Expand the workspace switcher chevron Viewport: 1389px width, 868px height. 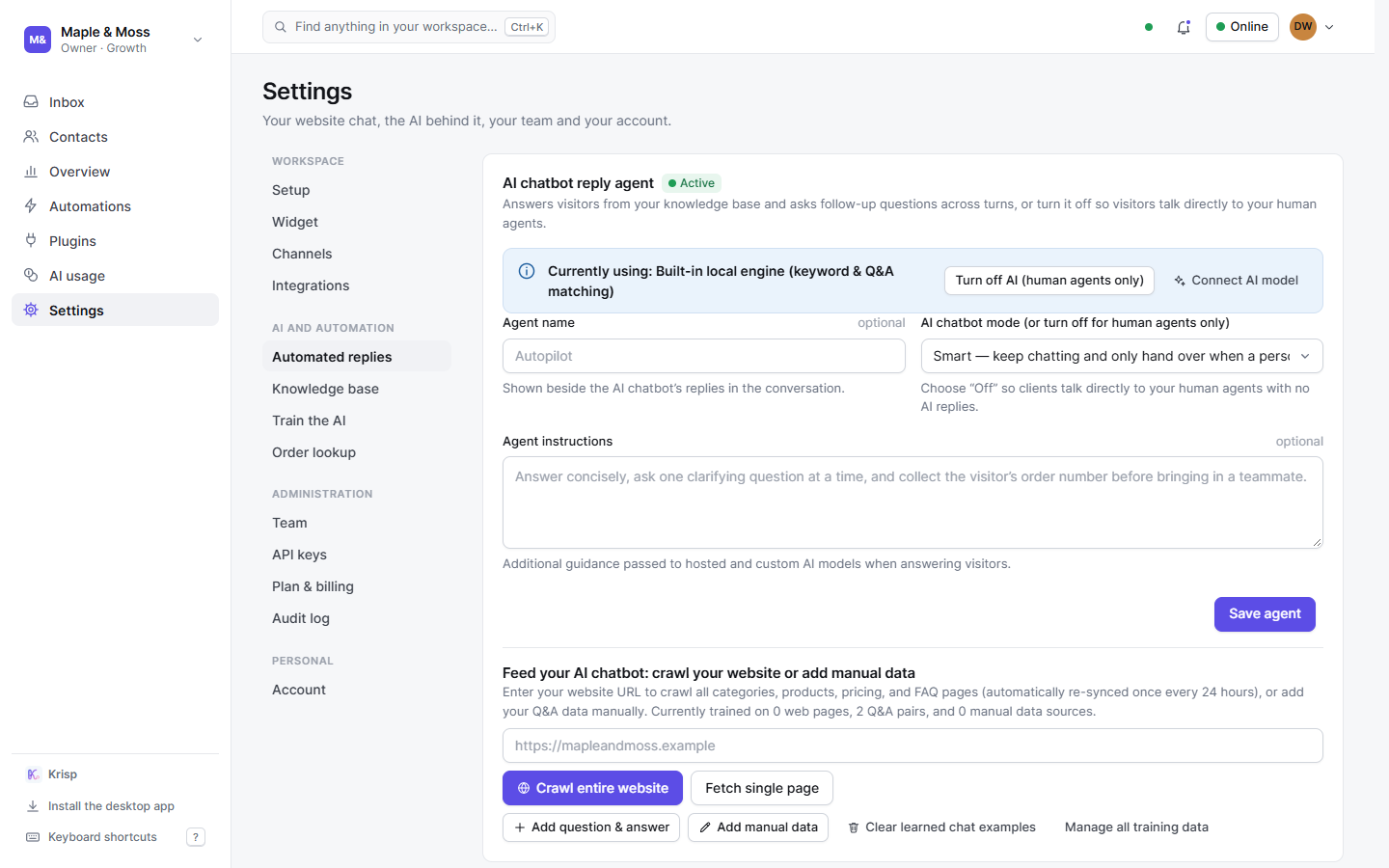click(198, 40)
